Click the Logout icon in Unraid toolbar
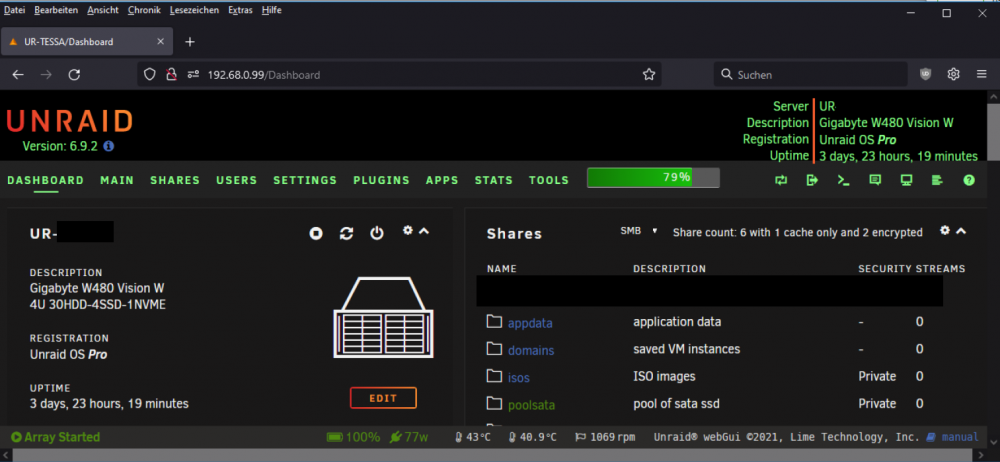This screenshot has height=462, width=1000. pyautogui.click(x=812, y=181)
